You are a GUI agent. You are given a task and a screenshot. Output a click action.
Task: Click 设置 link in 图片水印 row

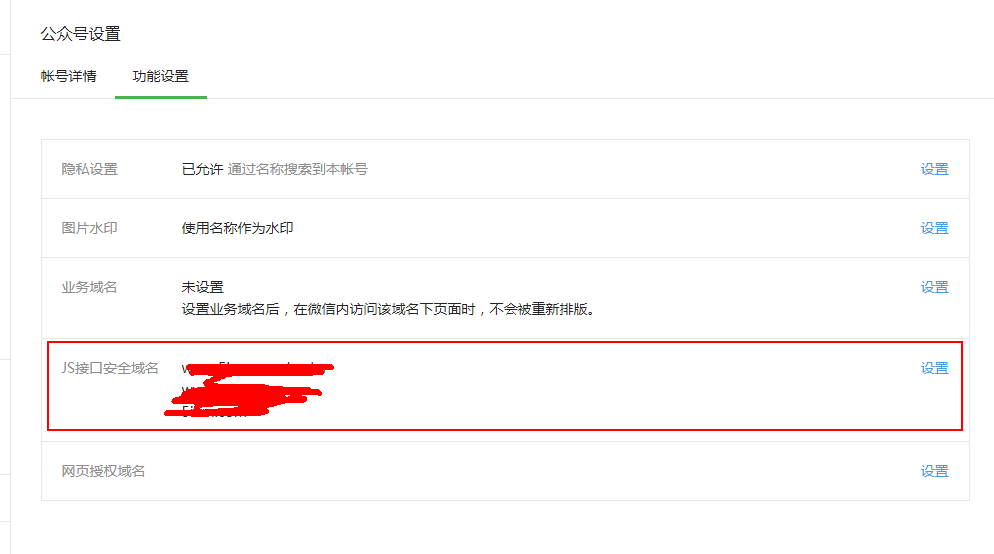(934, 228)
